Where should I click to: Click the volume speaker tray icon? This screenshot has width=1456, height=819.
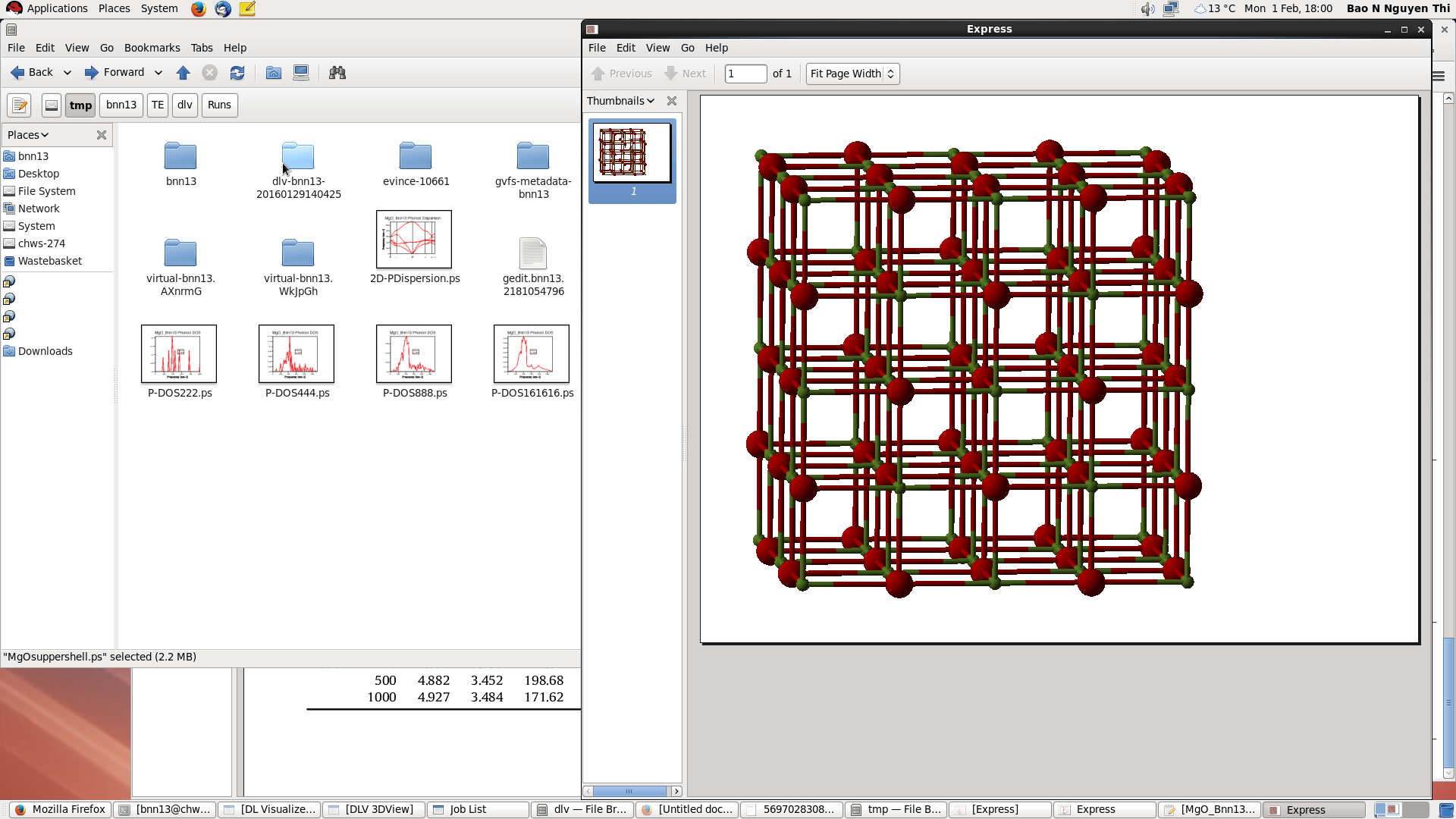click(1147, 9)
